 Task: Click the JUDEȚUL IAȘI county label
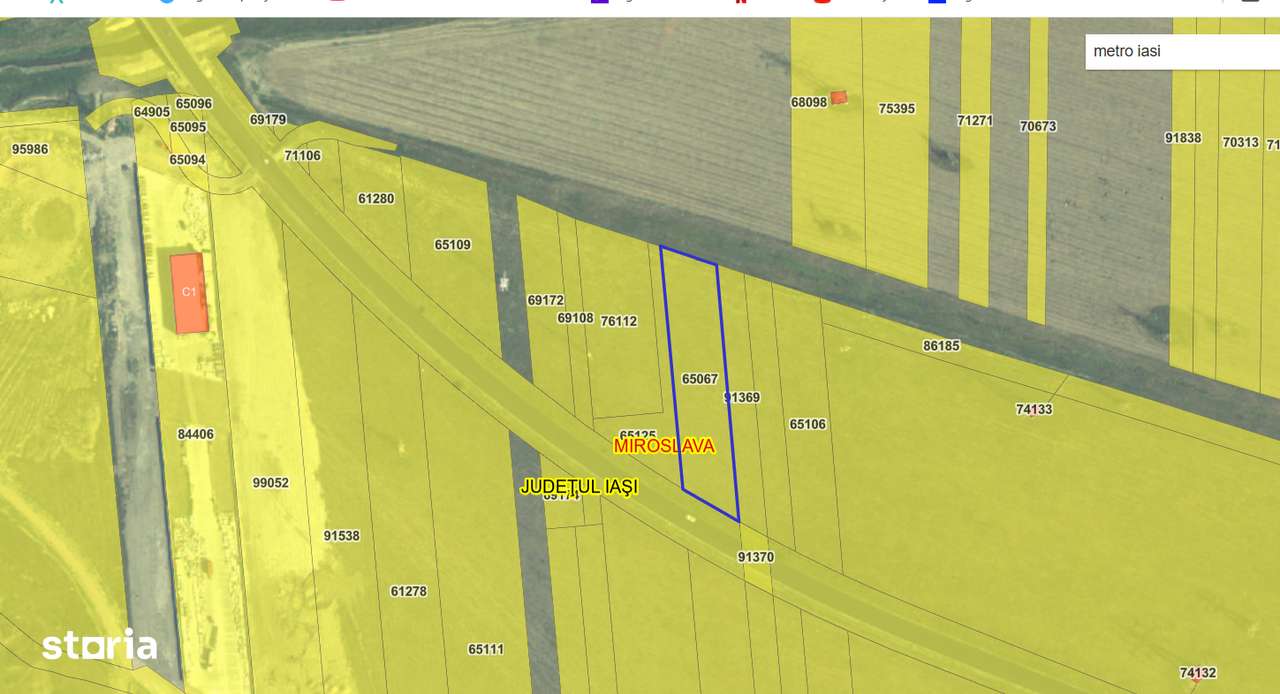click(579, 486)
